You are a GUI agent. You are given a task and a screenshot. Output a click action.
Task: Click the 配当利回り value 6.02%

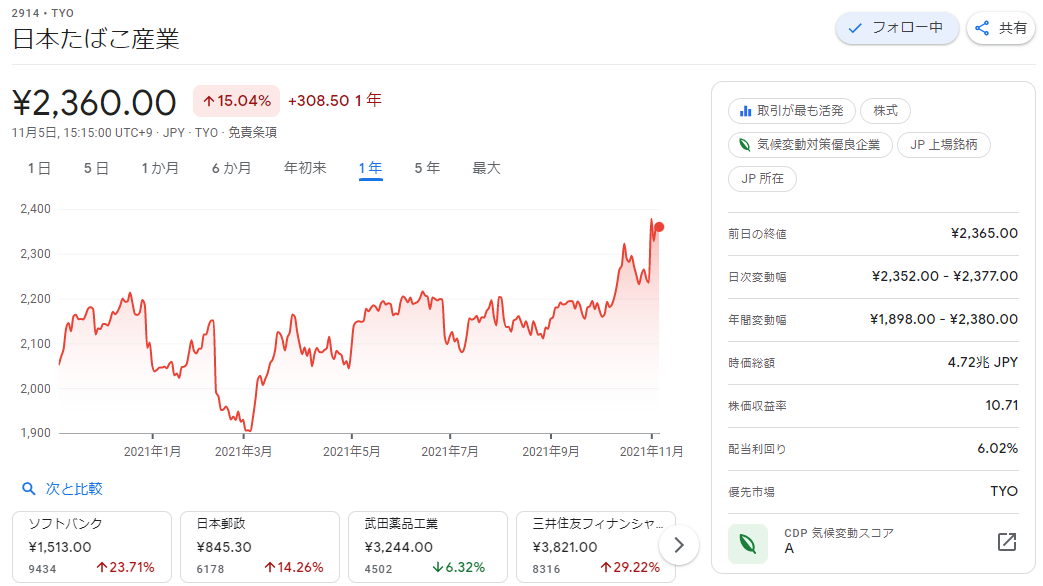pos(997,448)
